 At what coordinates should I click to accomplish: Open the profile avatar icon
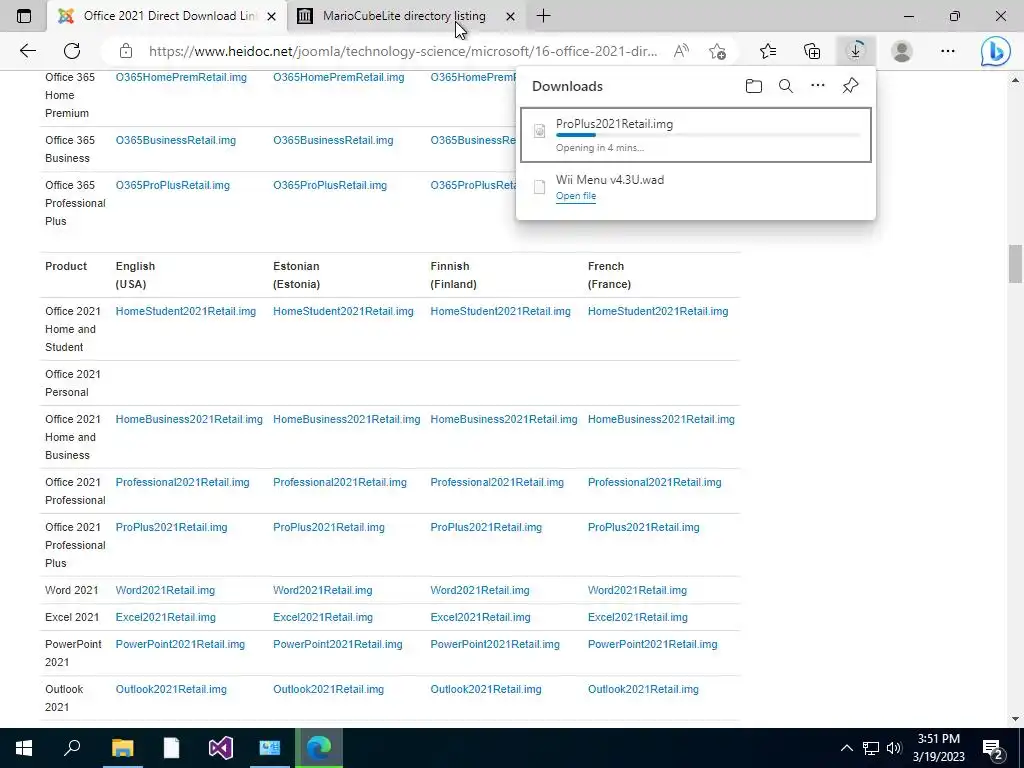[901, 51]
